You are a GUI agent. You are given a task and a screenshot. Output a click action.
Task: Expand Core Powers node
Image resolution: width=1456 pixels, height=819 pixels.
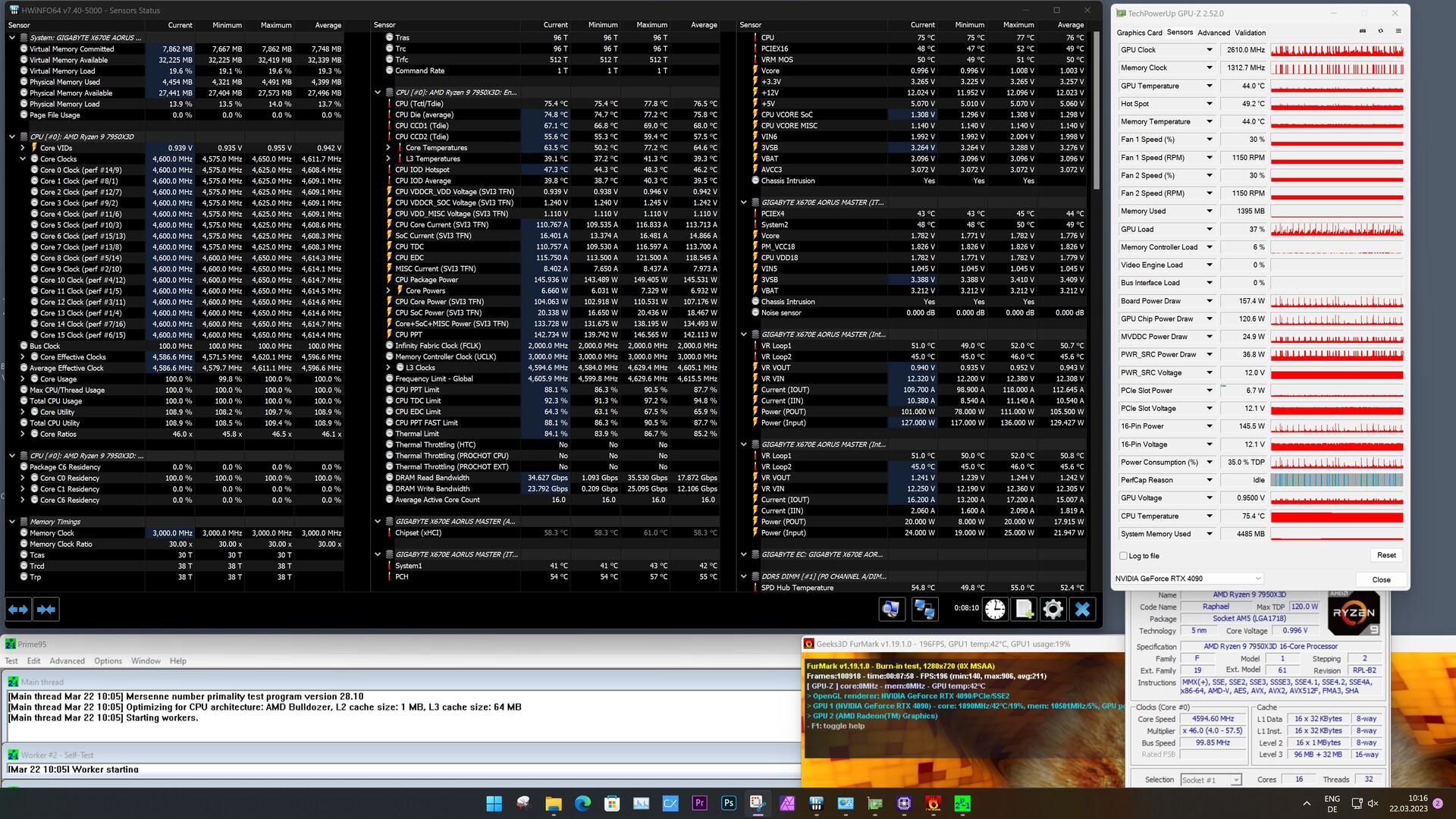pos(388,290)
